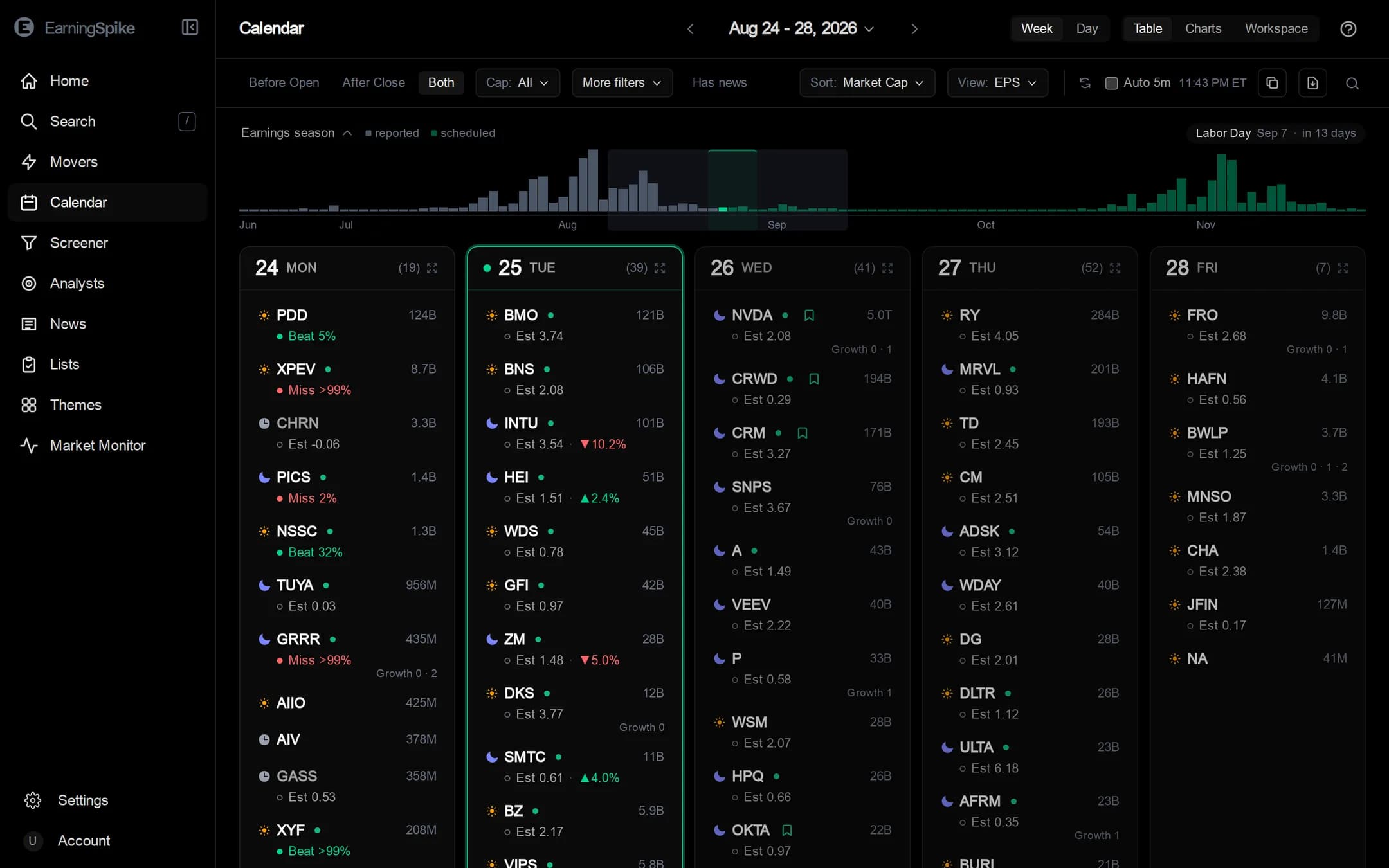Switch to Day view
The width and height of the screenshot is (1389, 868).
pyautogui.click(x=1087, y=29)
